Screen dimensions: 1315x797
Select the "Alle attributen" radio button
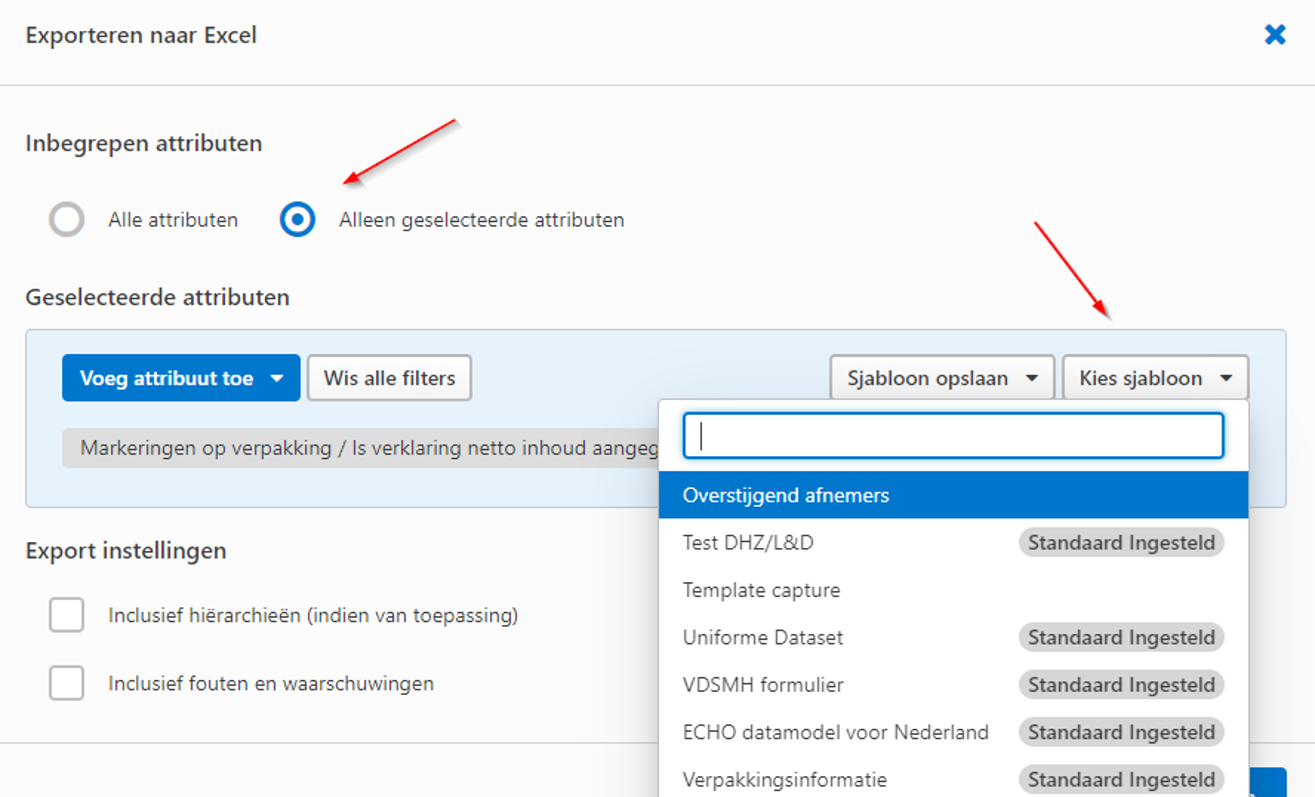67,220
